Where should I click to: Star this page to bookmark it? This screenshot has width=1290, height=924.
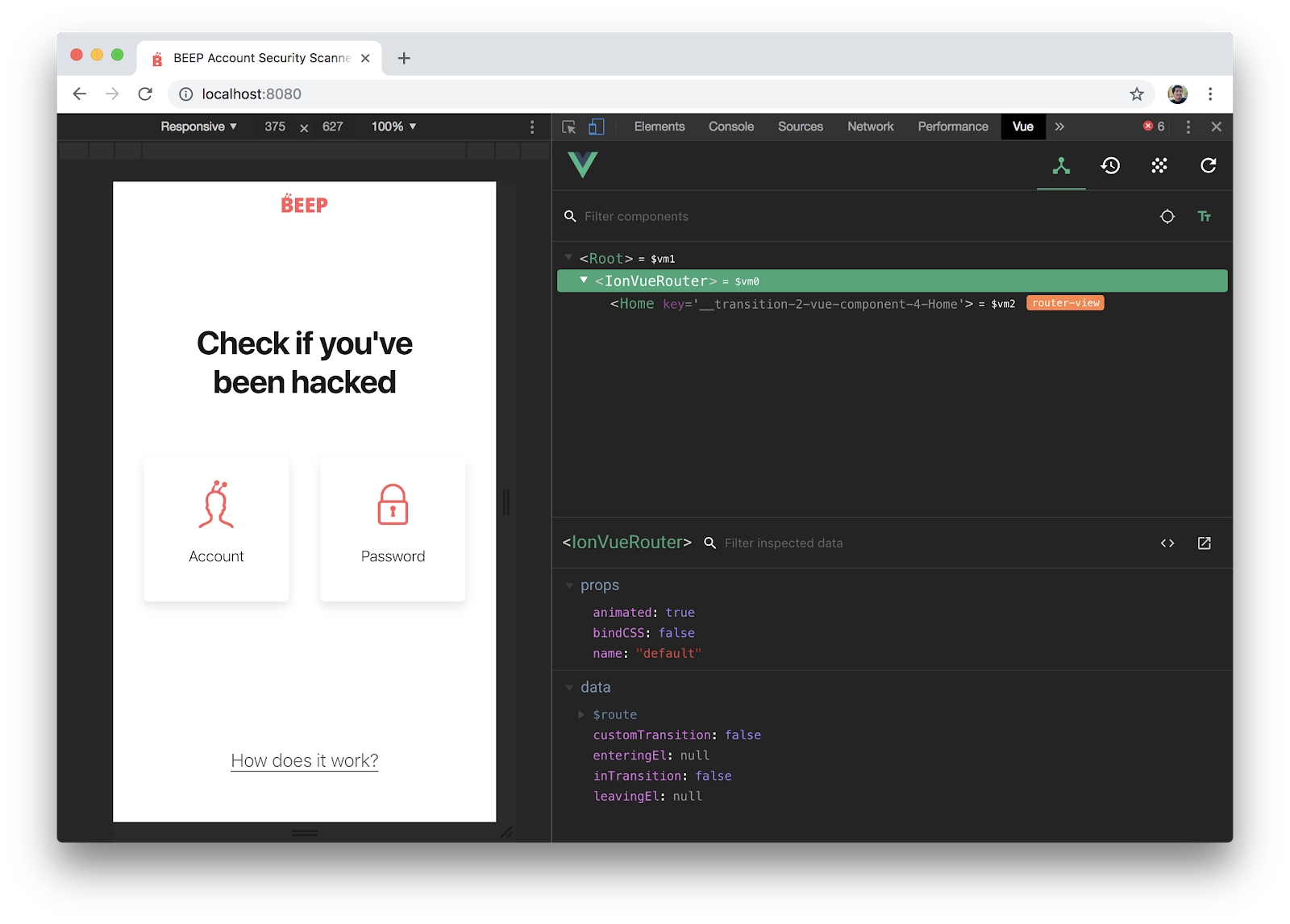pos(1137,94)
